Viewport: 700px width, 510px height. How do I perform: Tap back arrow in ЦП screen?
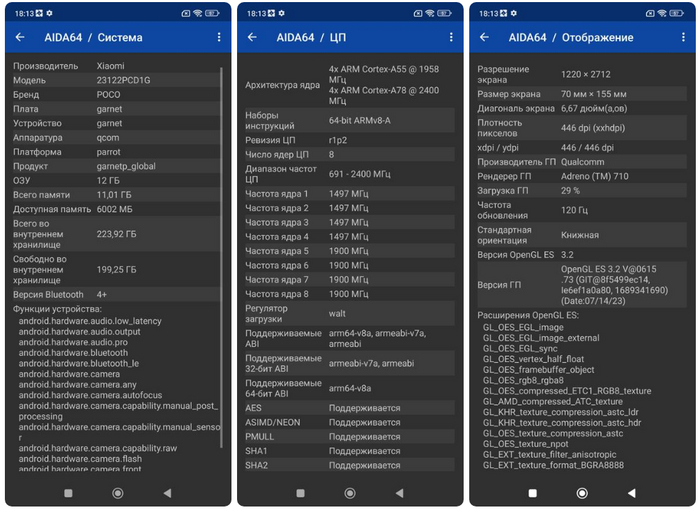(252, 37)
